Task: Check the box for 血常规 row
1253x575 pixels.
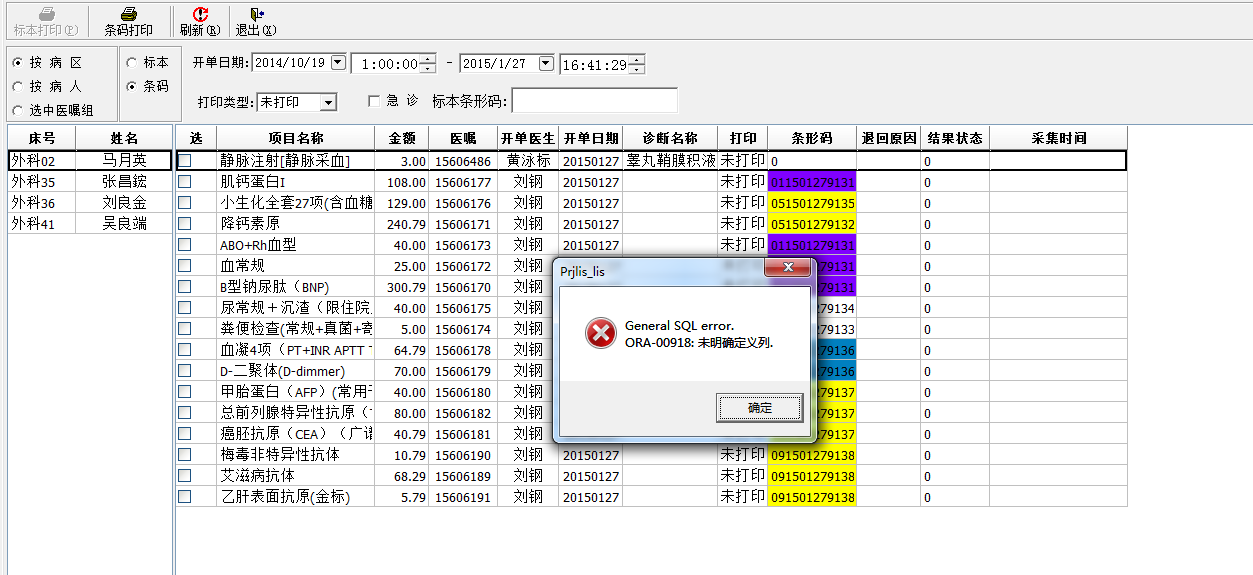Action: click(x=185, y=266)
